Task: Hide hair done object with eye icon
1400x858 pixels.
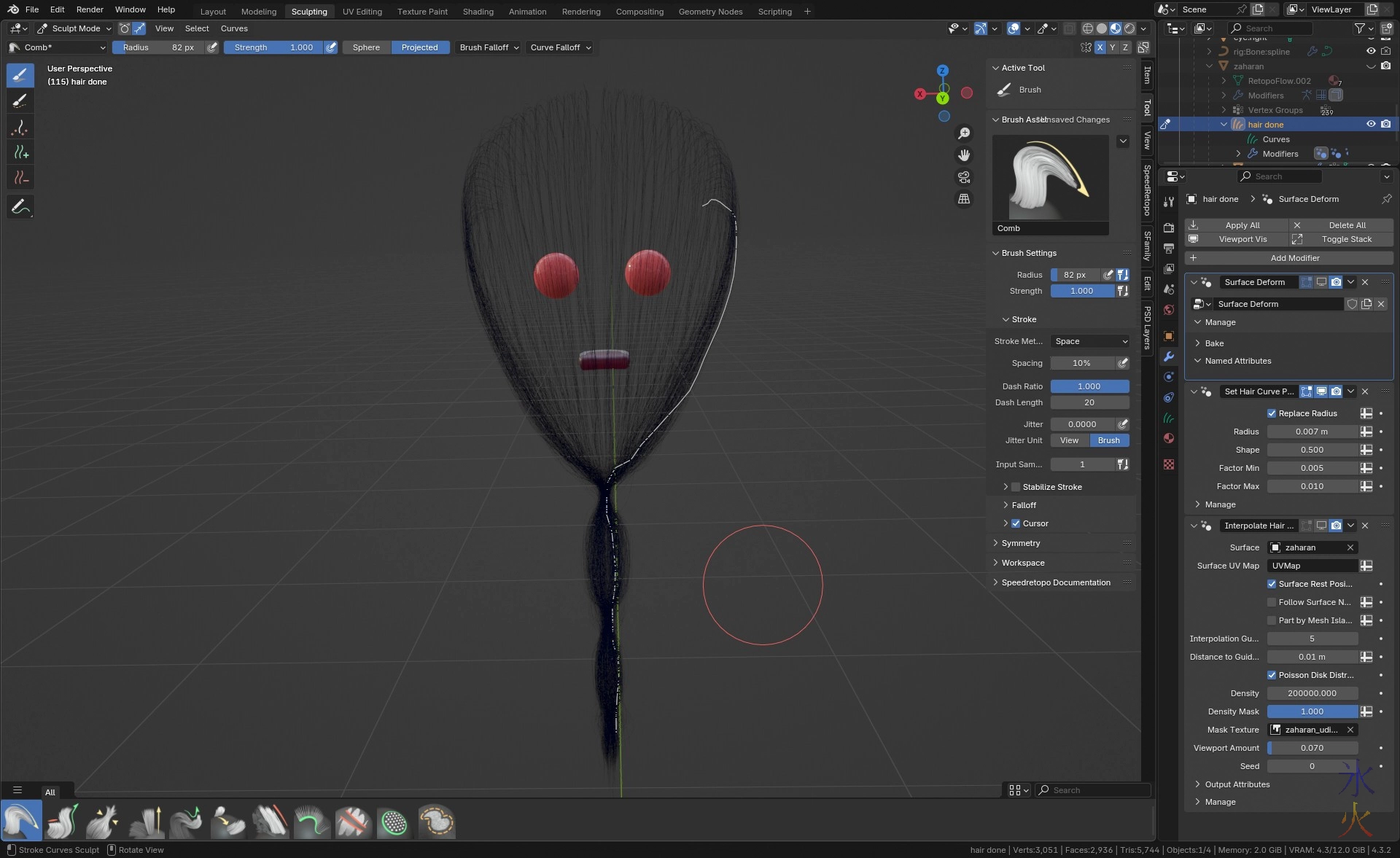Action: click(x=1370, y=125)
